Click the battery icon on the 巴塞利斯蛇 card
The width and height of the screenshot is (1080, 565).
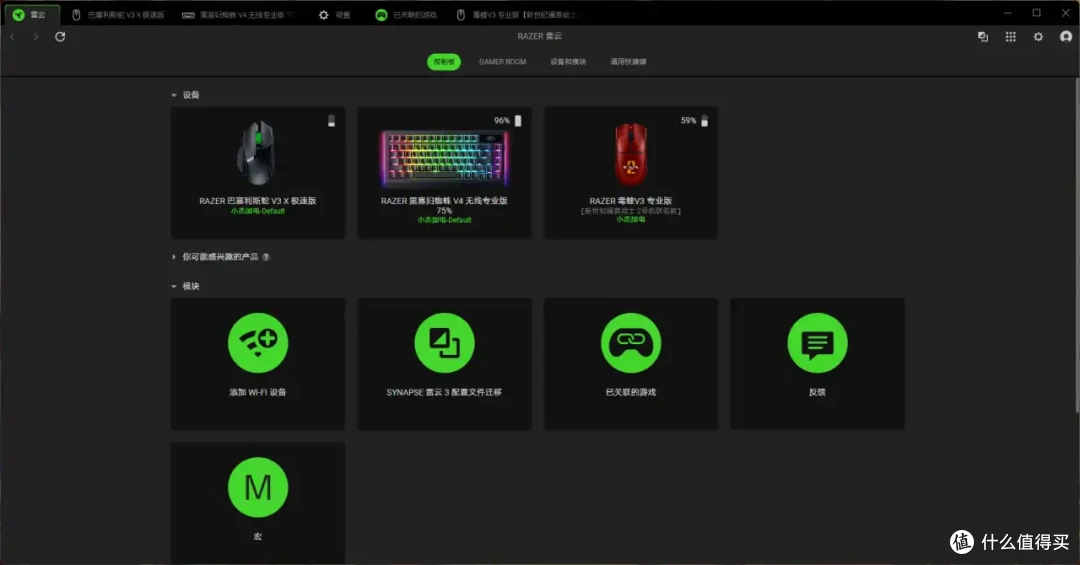click(331, 121)
